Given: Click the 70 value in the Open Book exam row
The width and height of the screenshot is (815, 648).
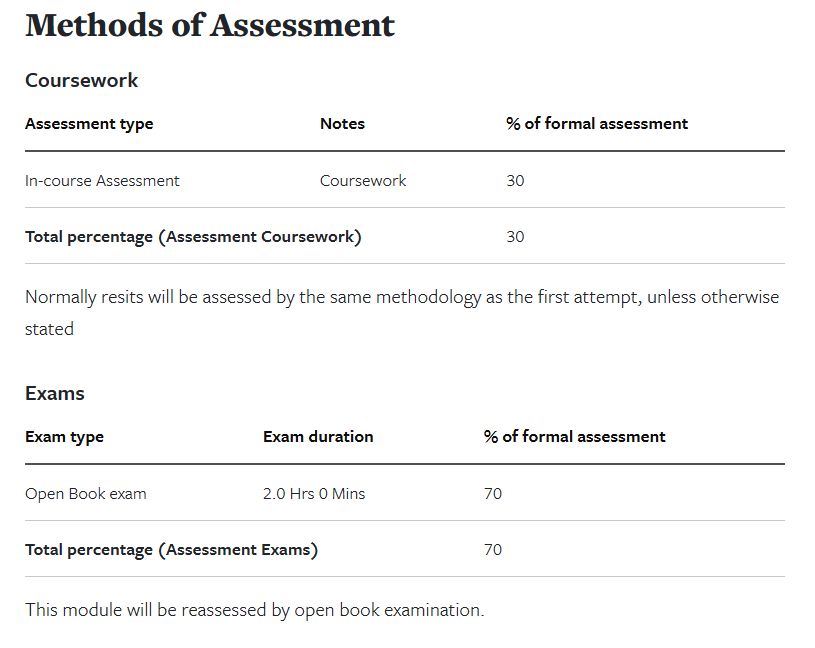Looking at the screenshot, I should (x=492, y=494).
